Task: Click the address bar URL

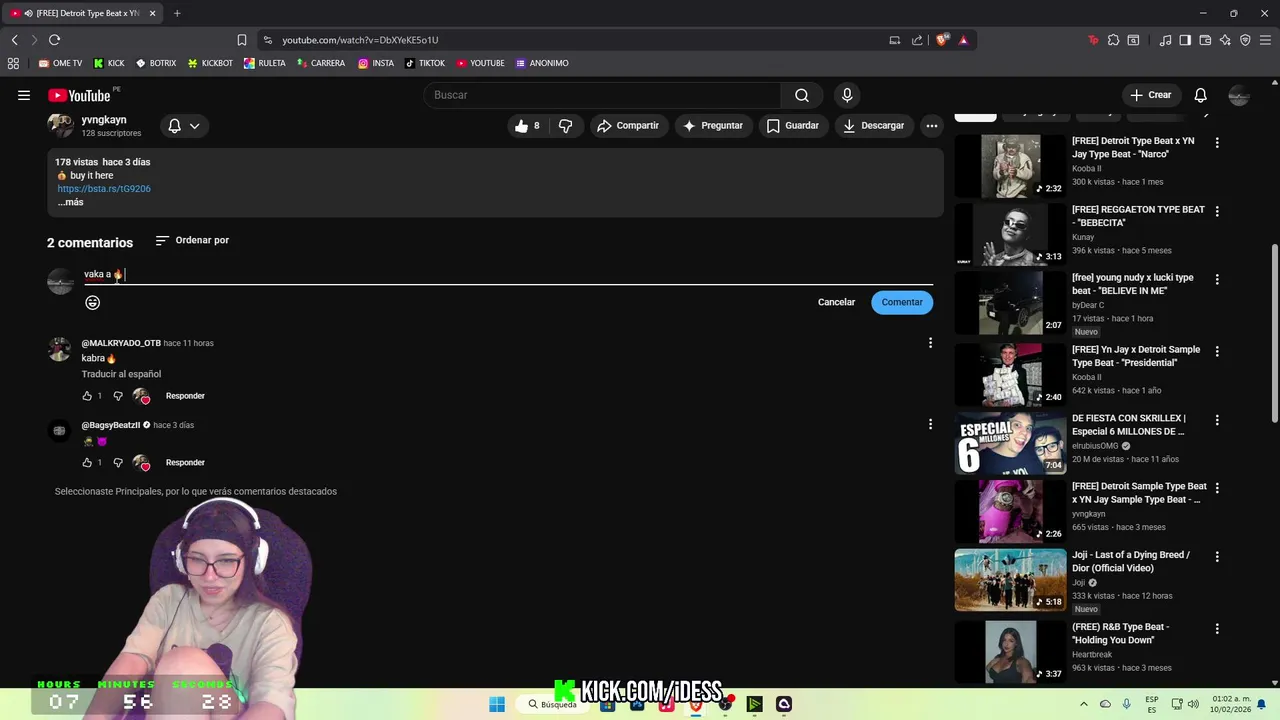Action: click(x=360, y=40)
